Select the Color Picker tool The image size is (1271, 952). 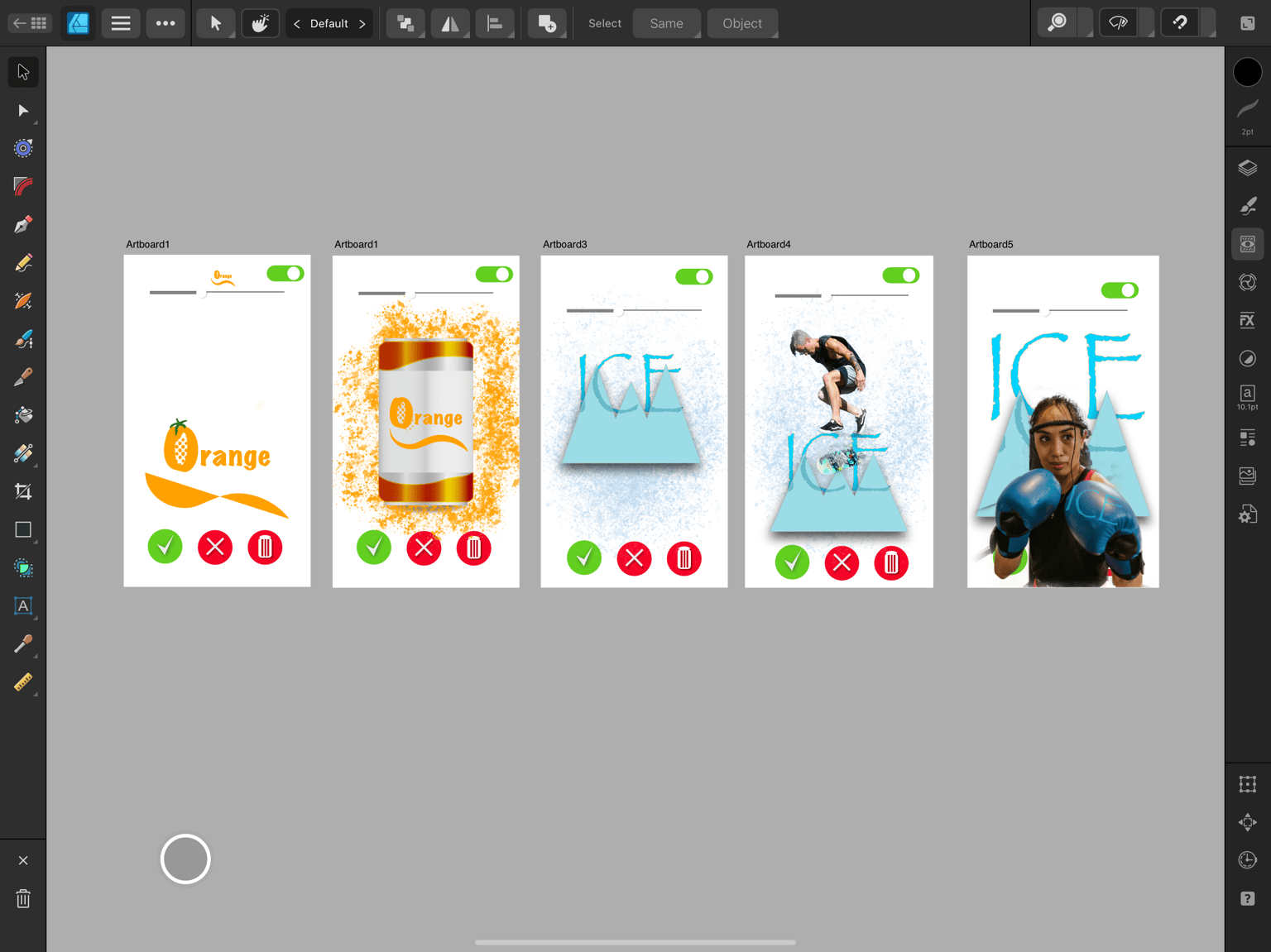click(x=23, y=643)
